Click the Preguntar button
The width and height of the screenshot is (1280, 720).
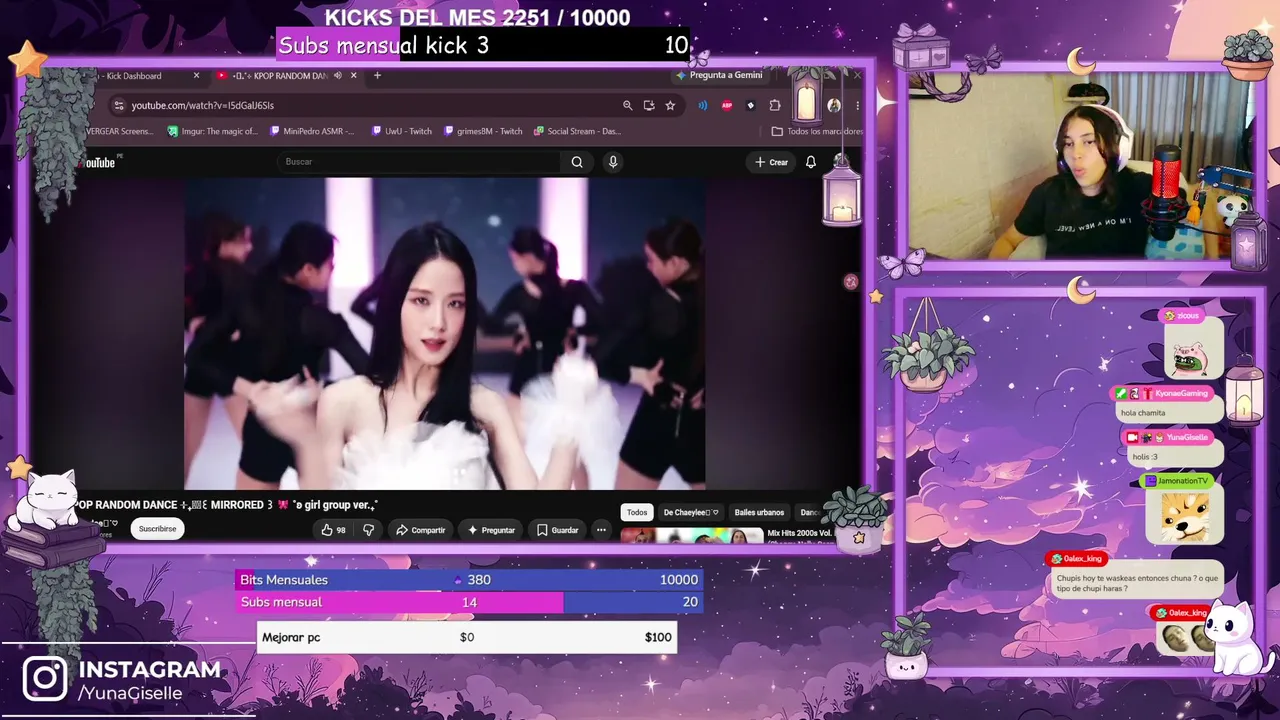[491, 530]
